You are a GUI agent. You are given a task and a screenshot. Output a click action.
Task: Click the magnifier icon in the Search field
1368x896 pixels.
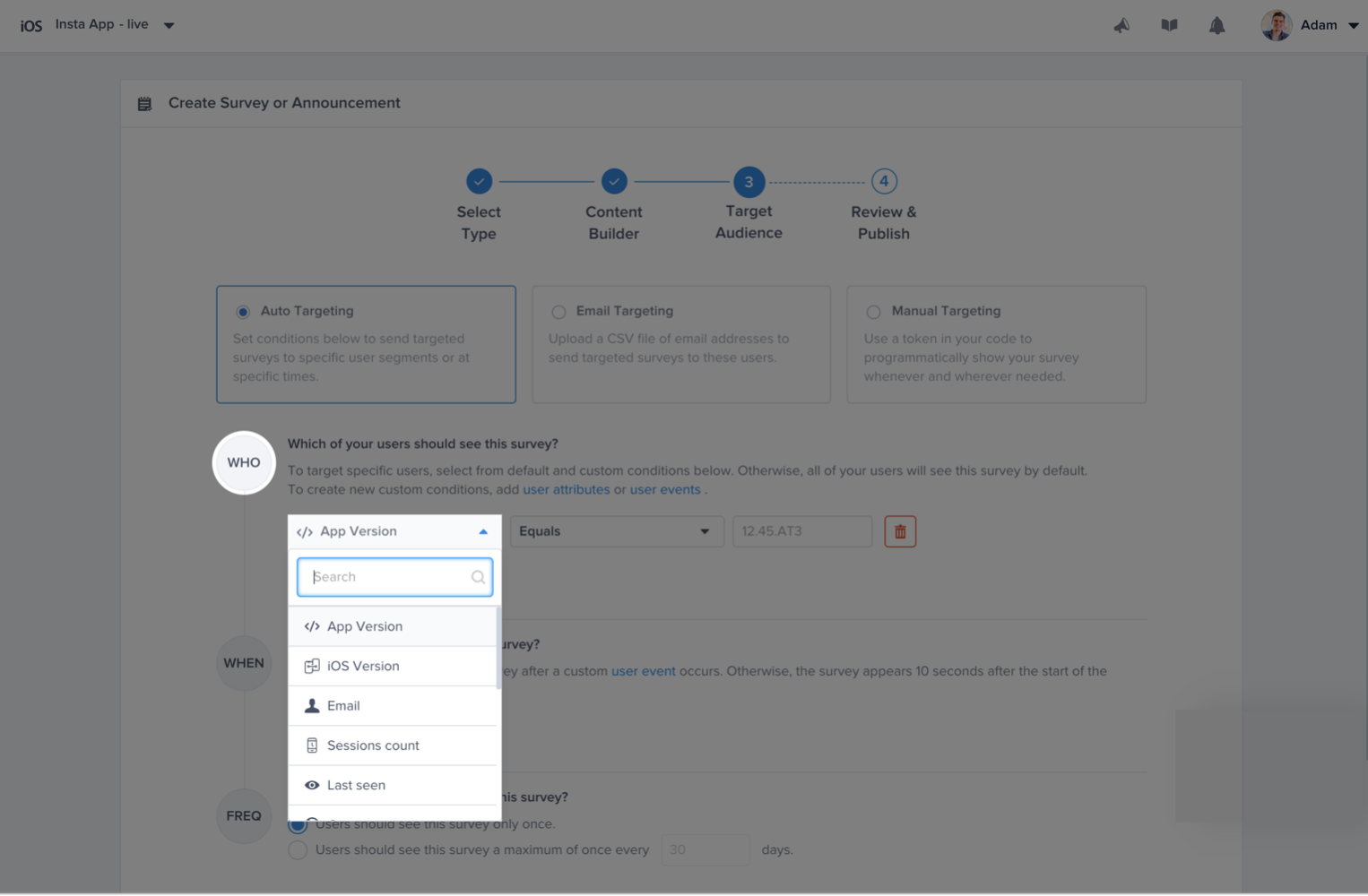[478, 576]
